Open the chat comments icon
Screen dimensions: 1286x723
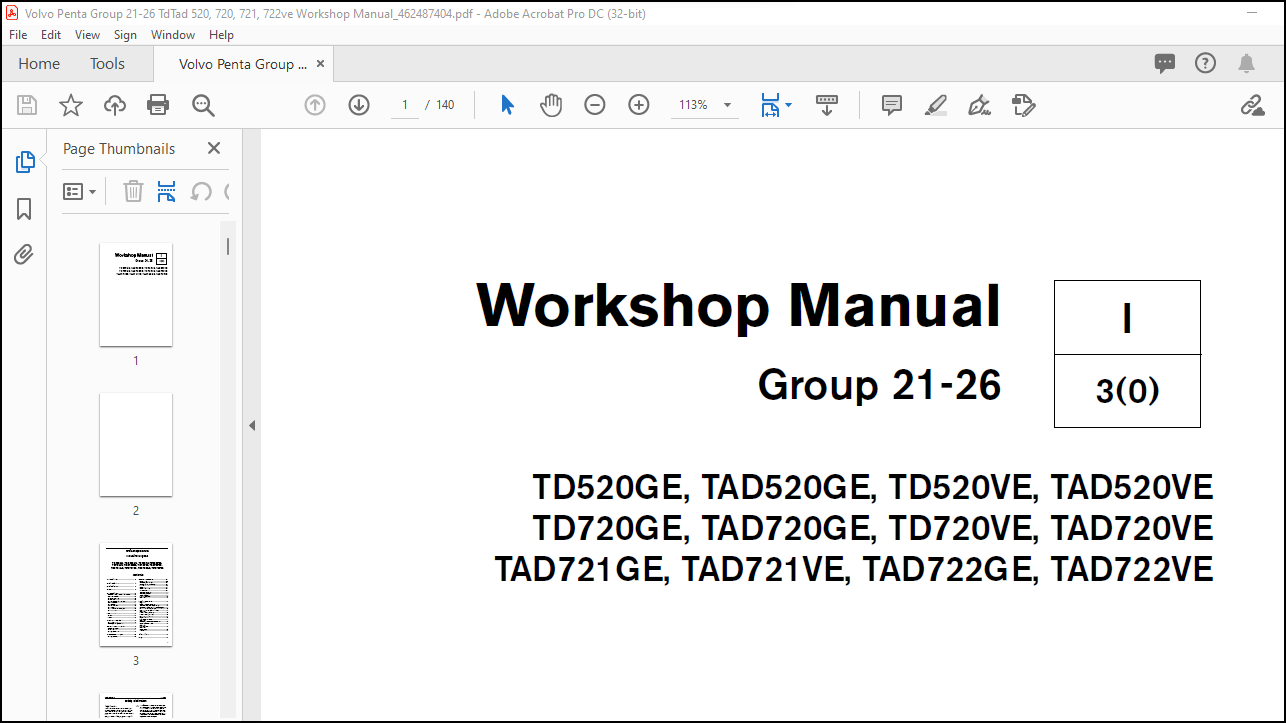click(1165, 64)
